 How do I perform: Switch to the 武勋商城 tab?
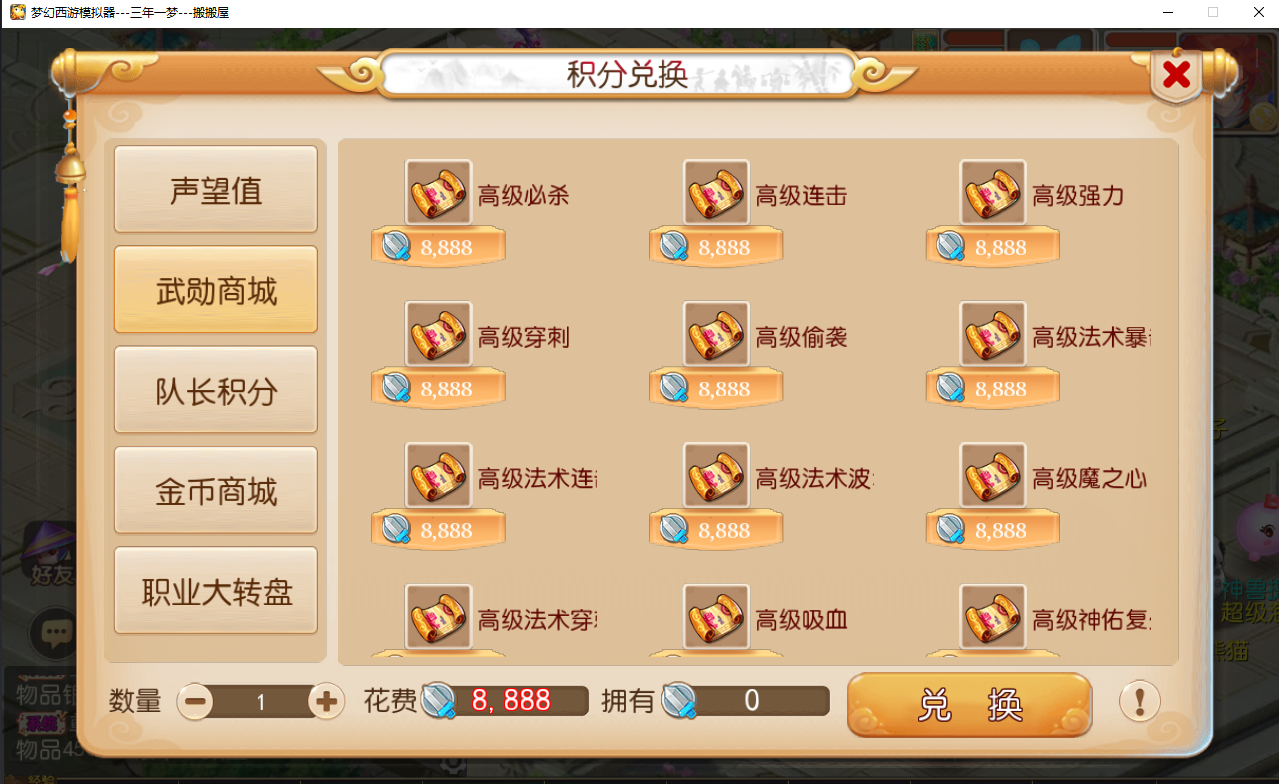coord(216,290)
